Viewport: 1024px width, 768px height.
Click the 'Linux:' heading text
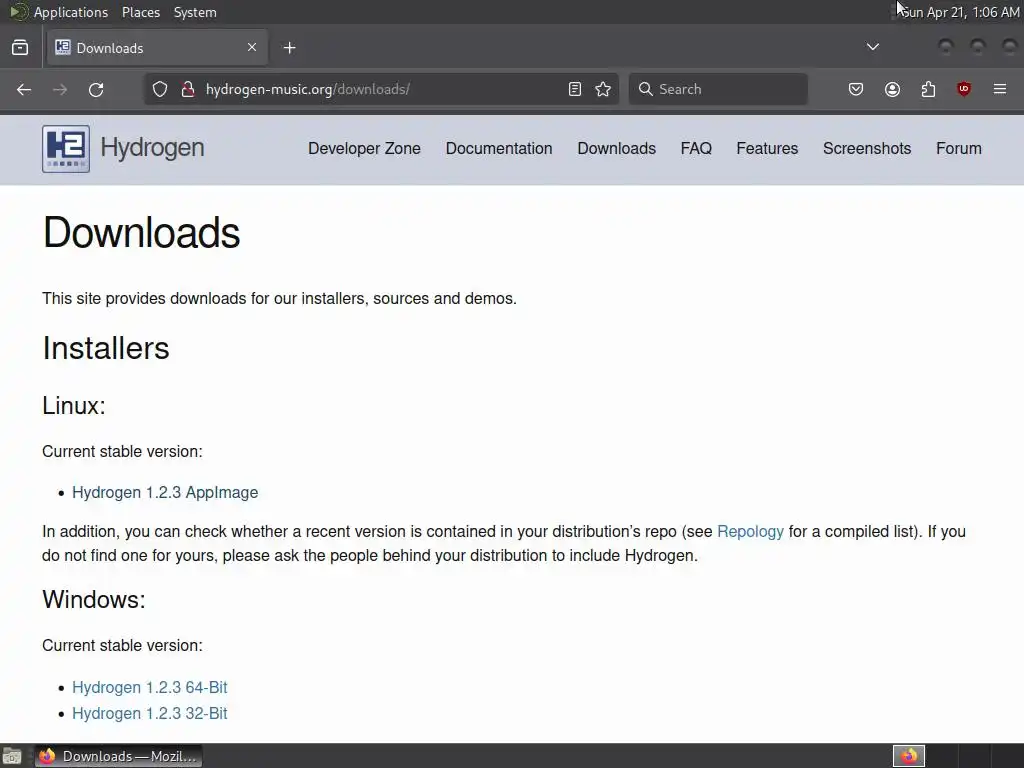pyautogui.click(x=74, y=406)
